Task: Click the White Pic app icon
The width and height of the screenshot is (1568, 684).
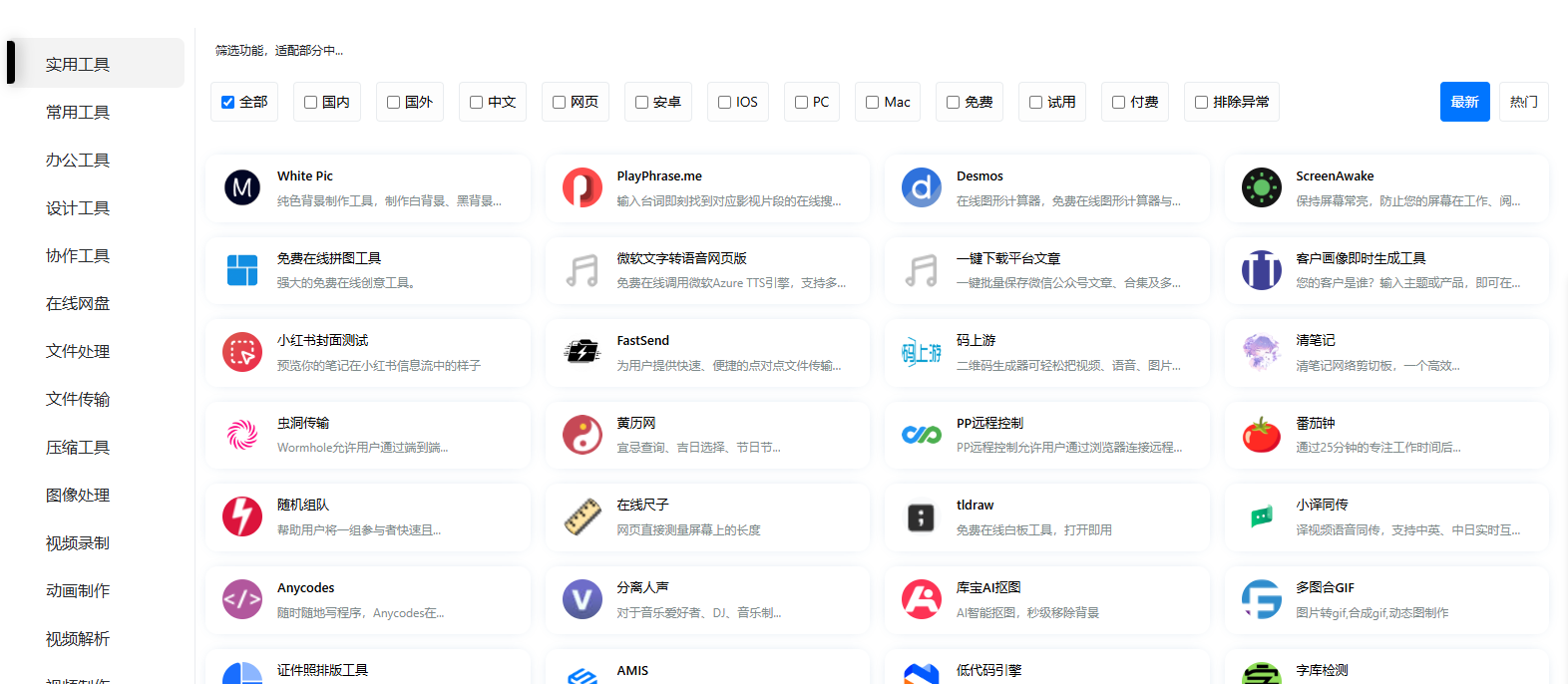Action: pos(242,187)
